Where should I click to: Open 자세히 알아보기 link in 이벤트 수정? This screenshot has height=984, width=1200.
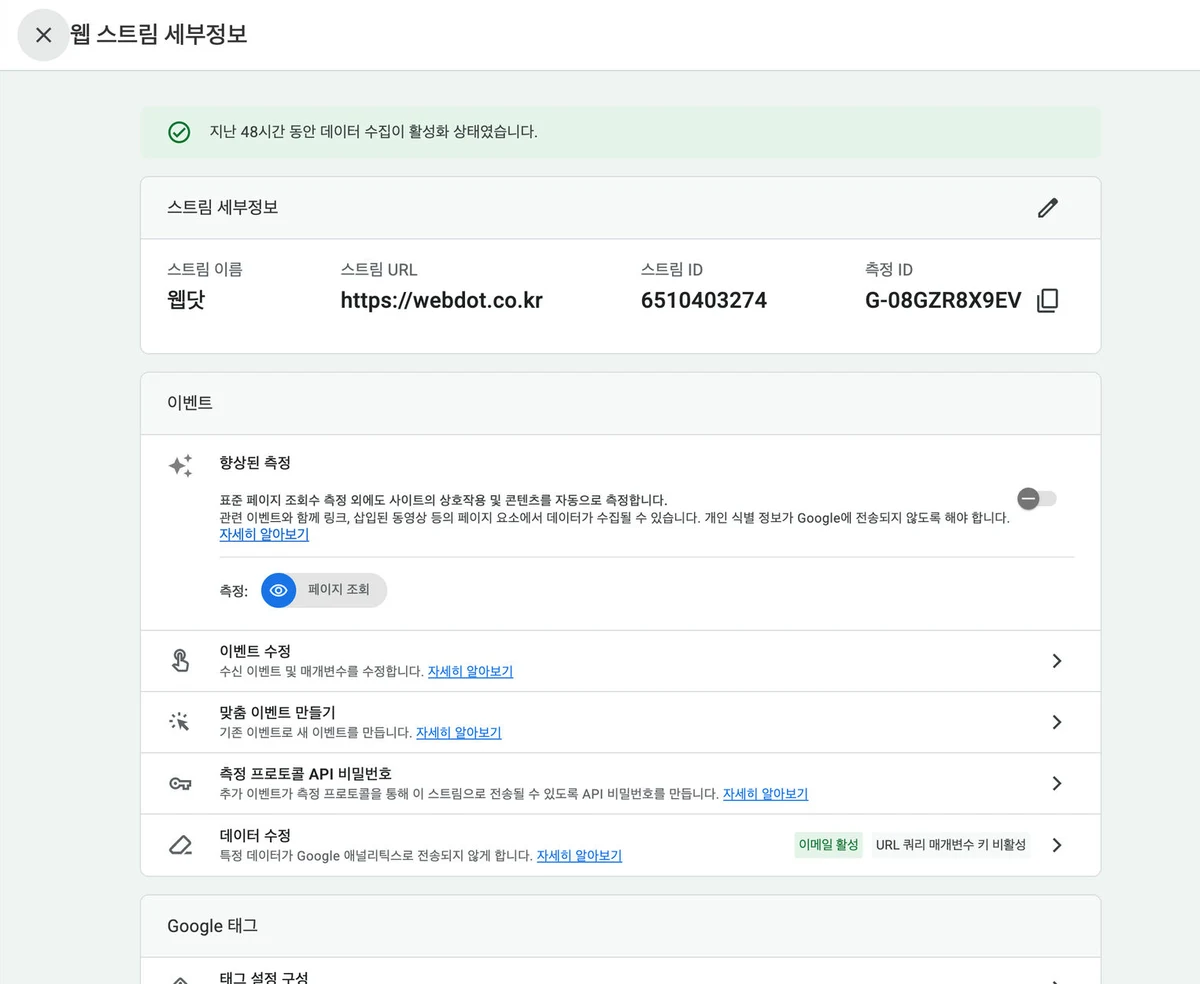(470, 671)
